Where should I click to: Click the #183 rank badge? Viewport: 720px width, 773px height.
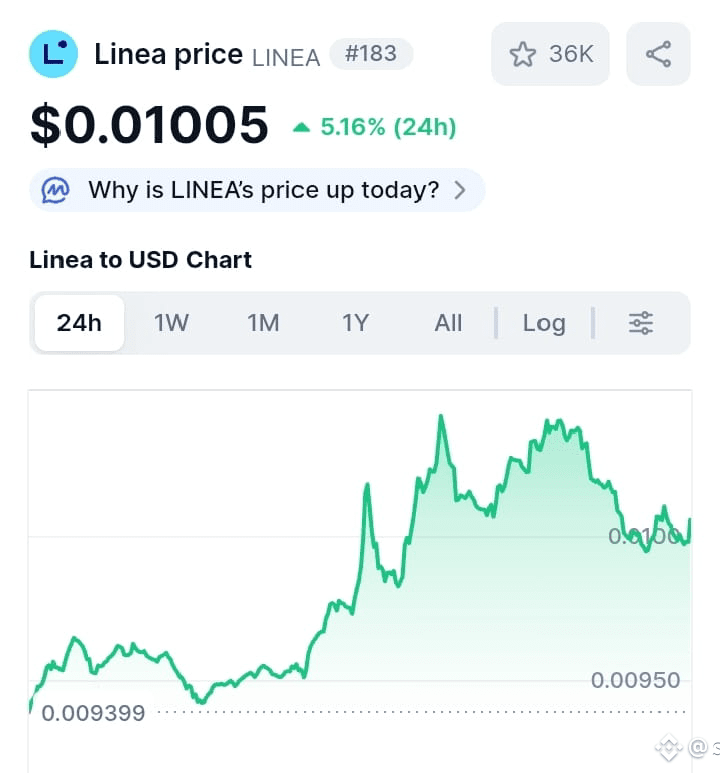pos(371,54)
